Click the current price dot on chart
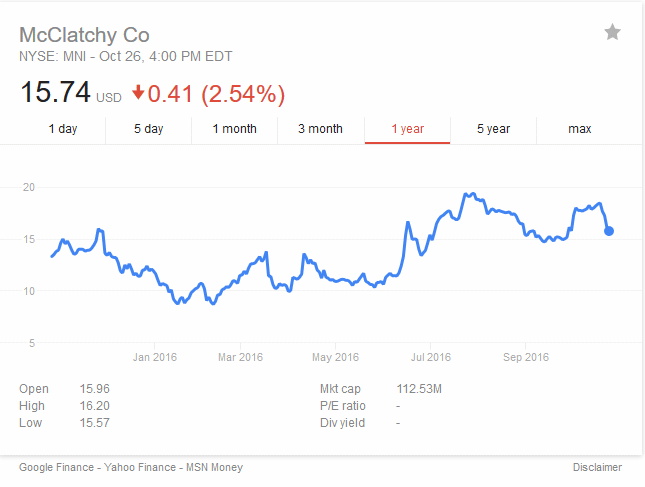 [609, 231]
